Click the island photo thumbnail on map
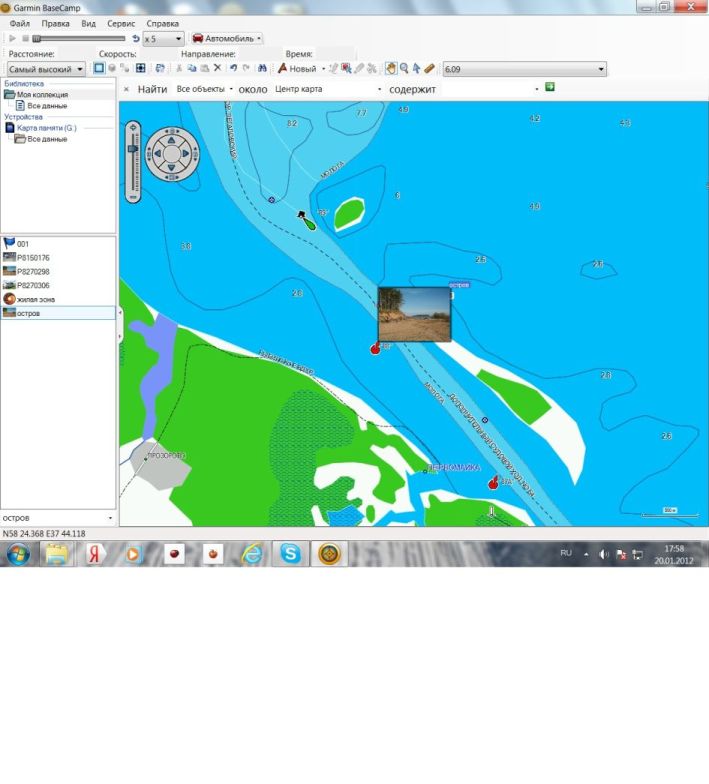This screenshot has height=784, width=709. [x=414, y=315]
